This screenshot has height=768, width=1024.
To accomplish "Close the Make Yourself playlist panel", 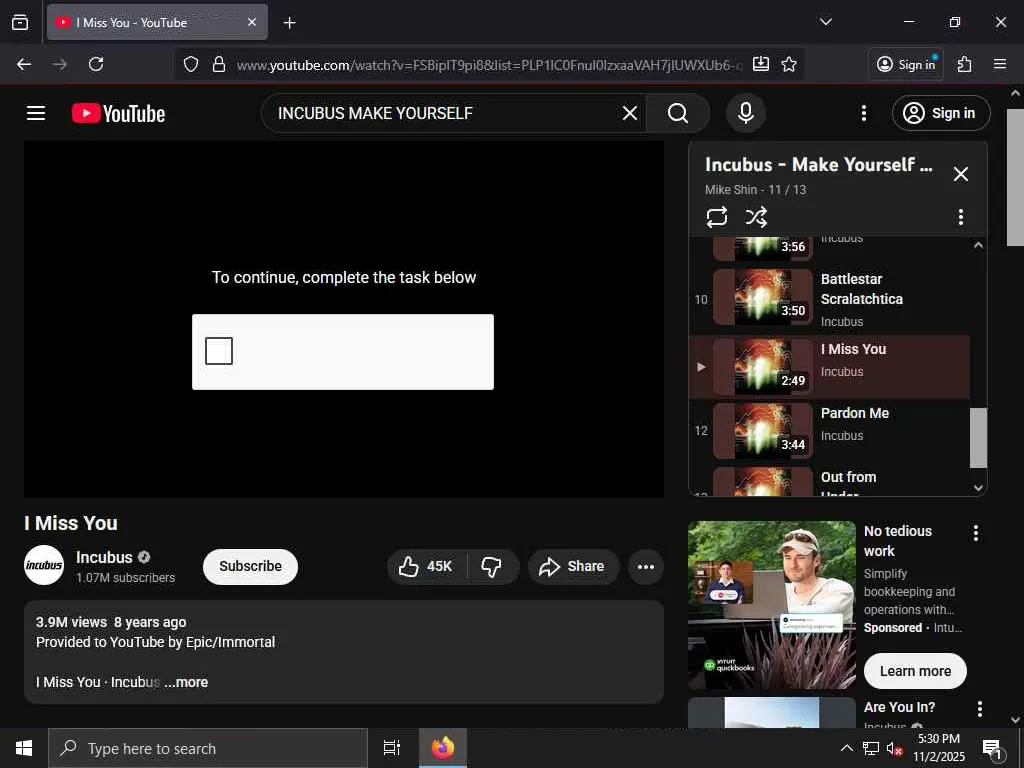I will (x=960, y=174).
